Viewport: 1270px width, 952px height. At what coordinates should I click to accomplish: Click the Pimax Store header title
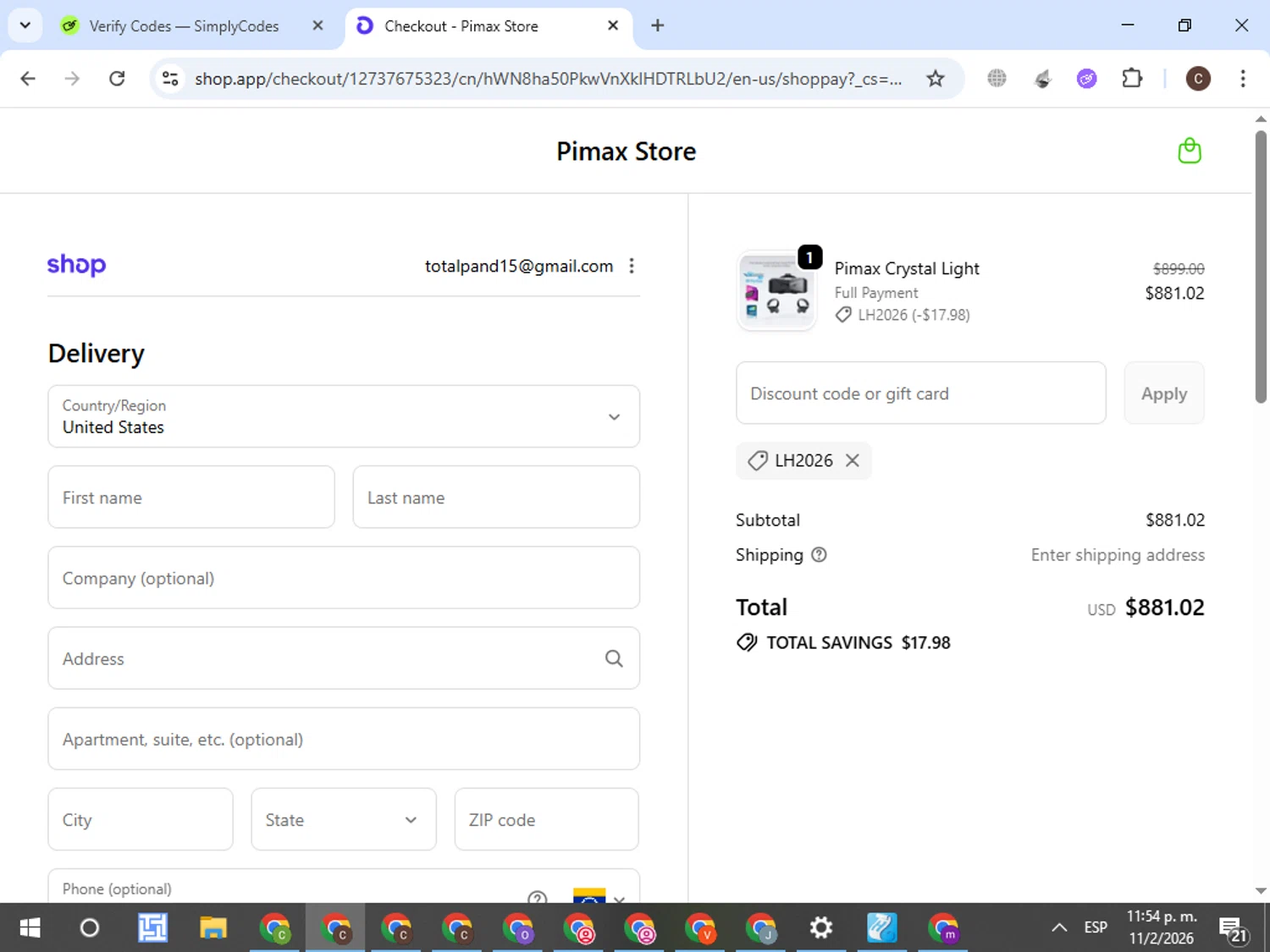(627, 151)
